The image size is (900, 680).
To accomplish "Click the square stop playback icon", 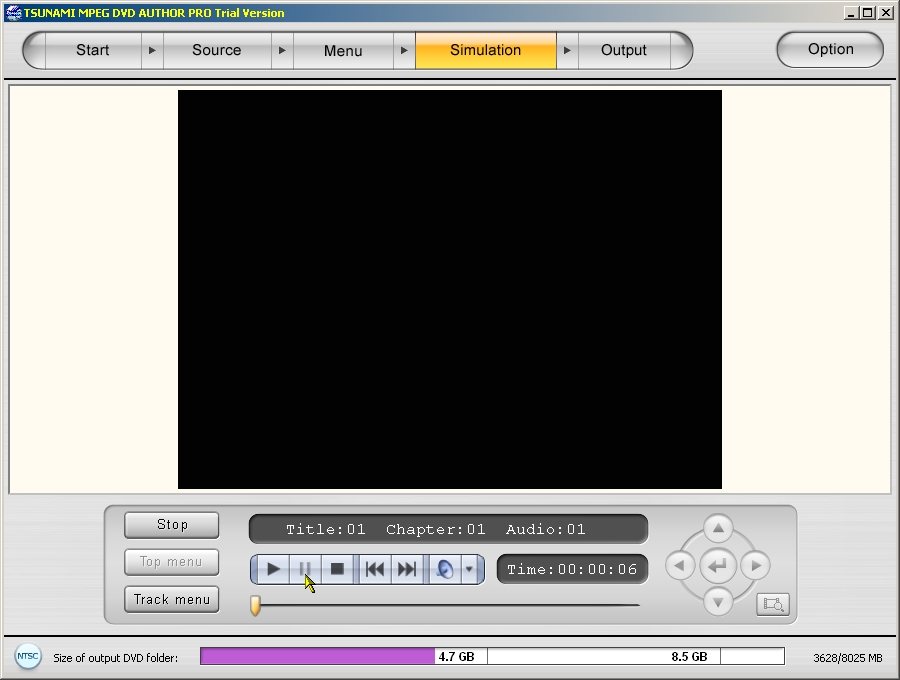I will 337,569.
